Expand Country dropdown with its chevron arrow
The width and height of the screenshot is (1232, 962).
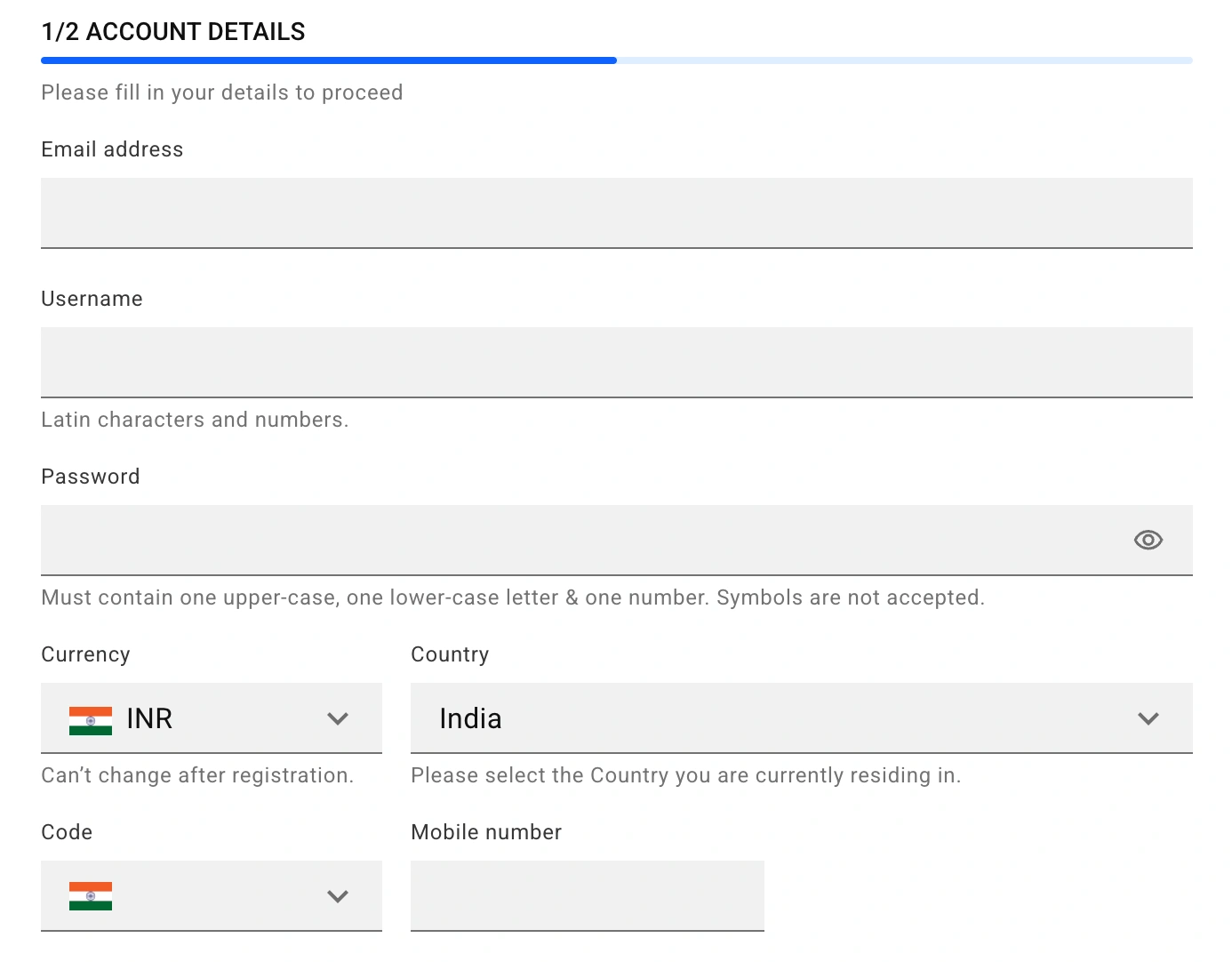pyautogui.click(x=1148, y=718)
